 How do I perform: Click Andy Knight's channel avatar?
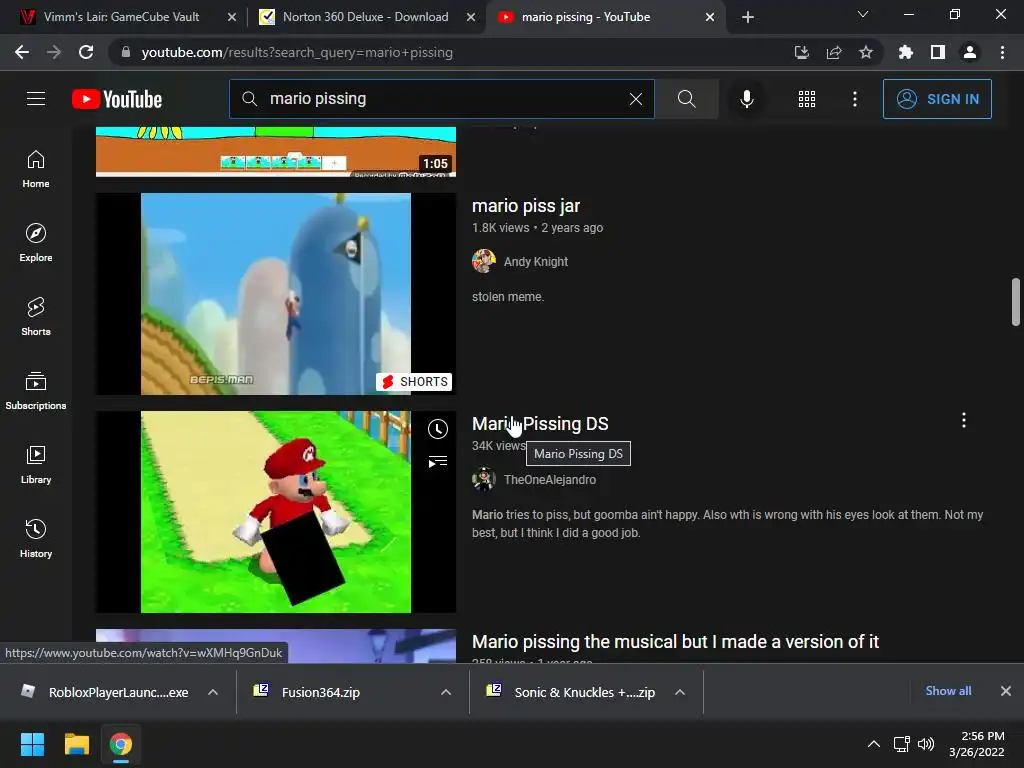(x=484, y=261)
